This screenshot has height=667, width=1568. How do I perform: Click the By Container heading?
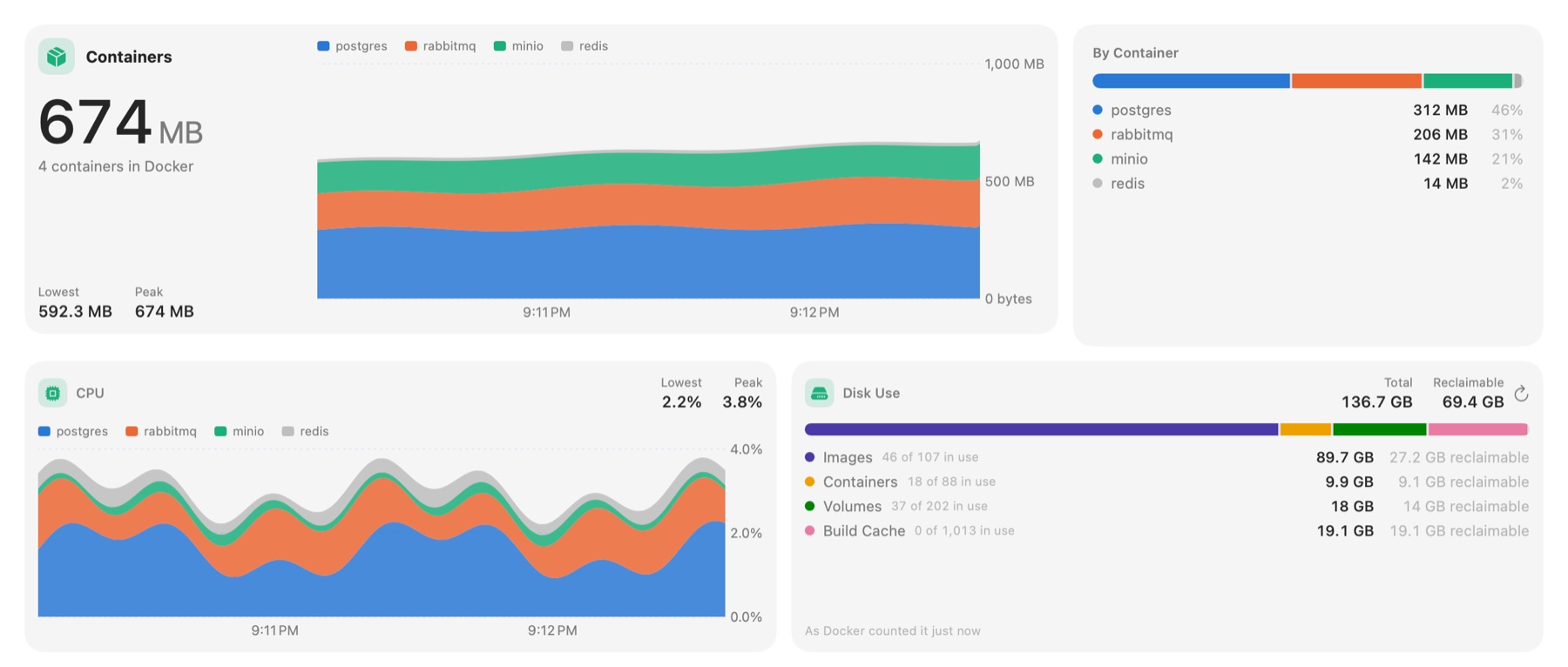(x=1135, y=52)
